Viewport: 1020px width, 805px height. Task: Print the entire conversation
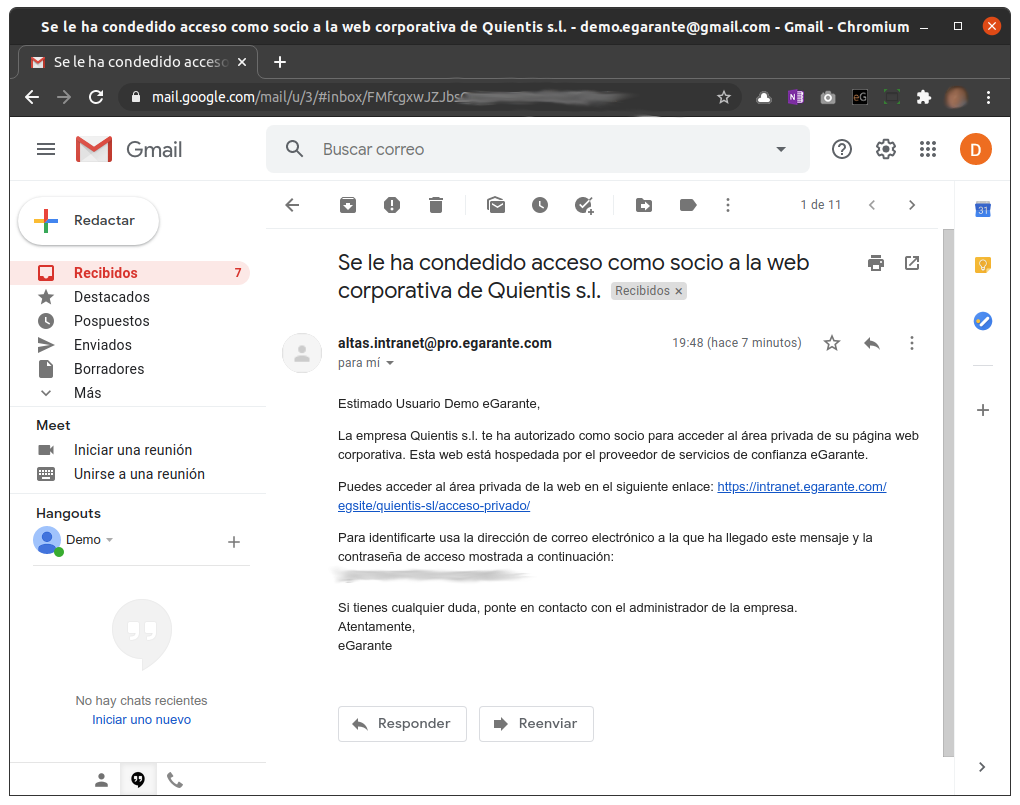point(876,263)
